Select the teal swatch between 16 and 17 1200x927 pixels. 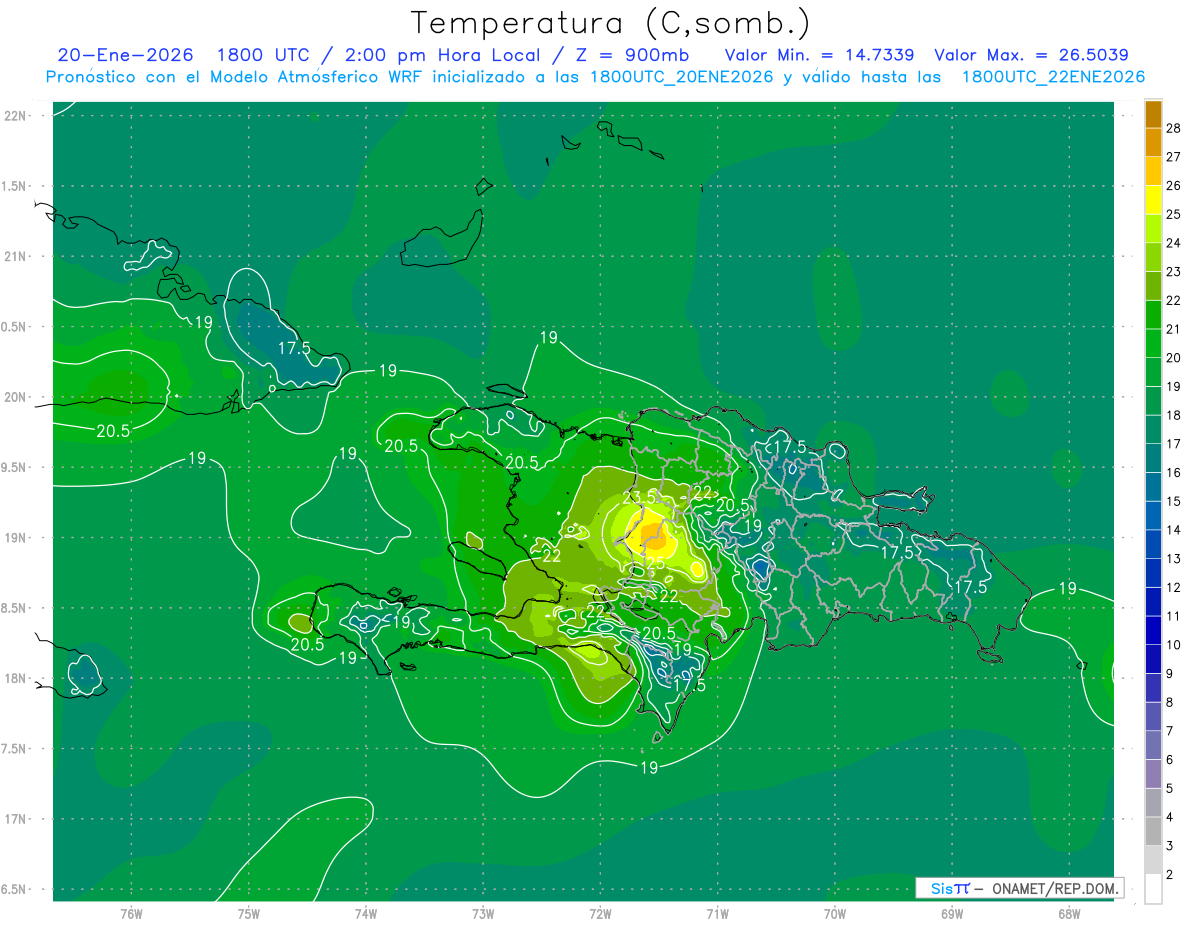tap(1153, 458)
